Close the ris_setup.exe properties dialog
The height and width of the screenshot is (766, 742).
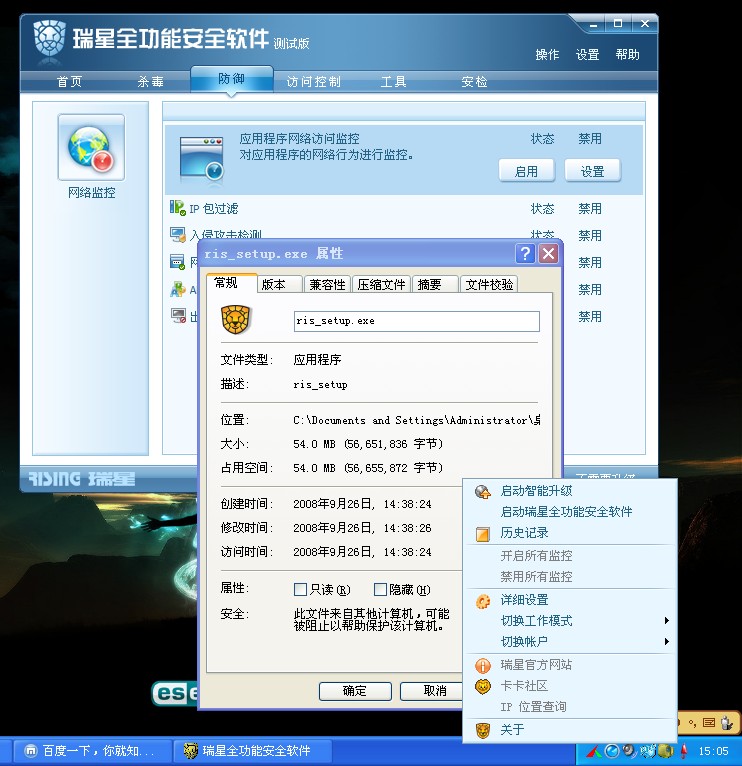click(549, 254)
